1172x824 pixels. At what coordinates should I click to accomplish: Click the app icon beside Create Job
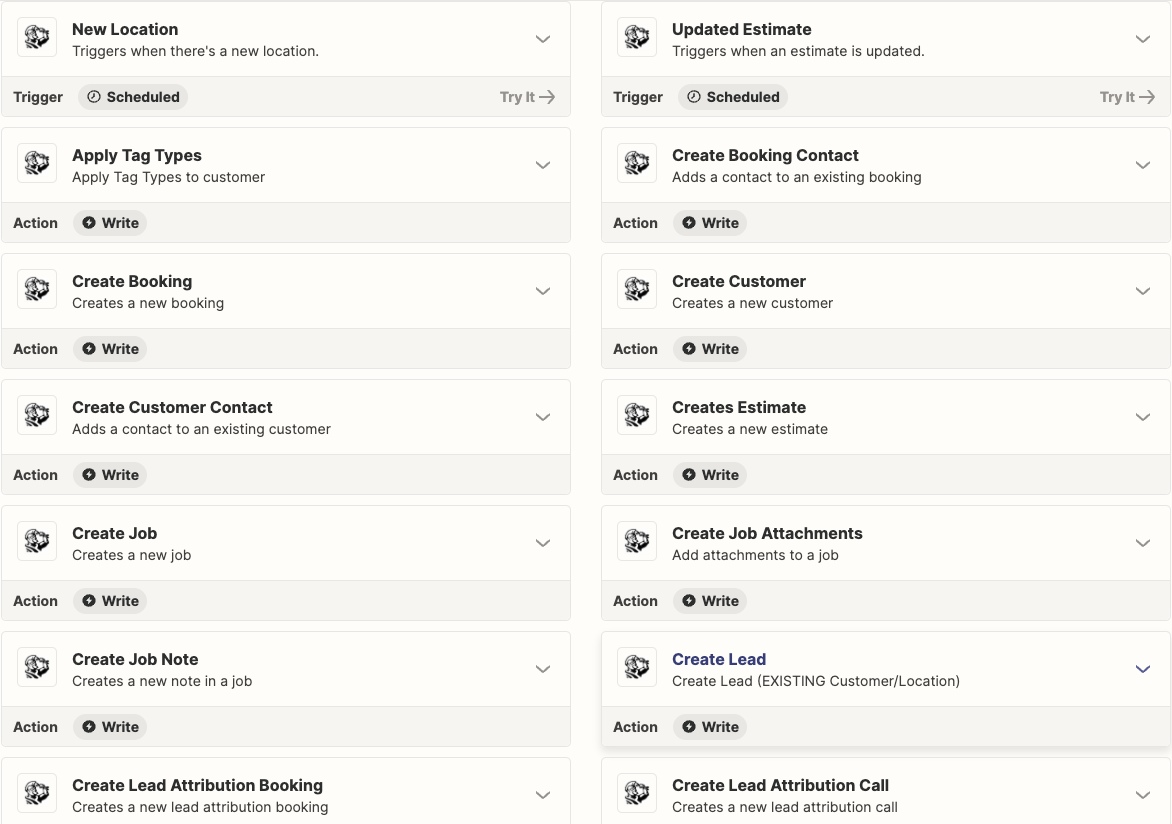37,542
